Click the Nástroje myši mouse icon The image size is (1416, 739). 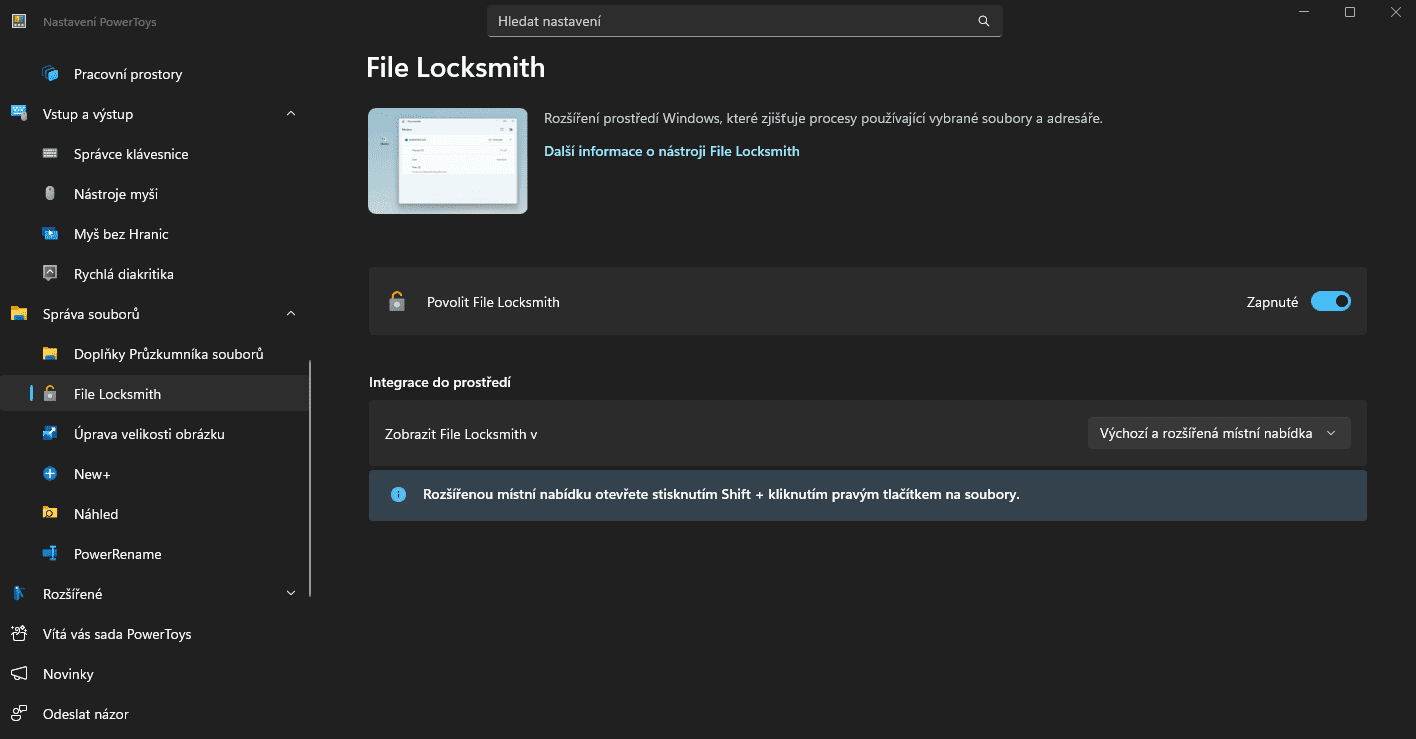[50, 194]
